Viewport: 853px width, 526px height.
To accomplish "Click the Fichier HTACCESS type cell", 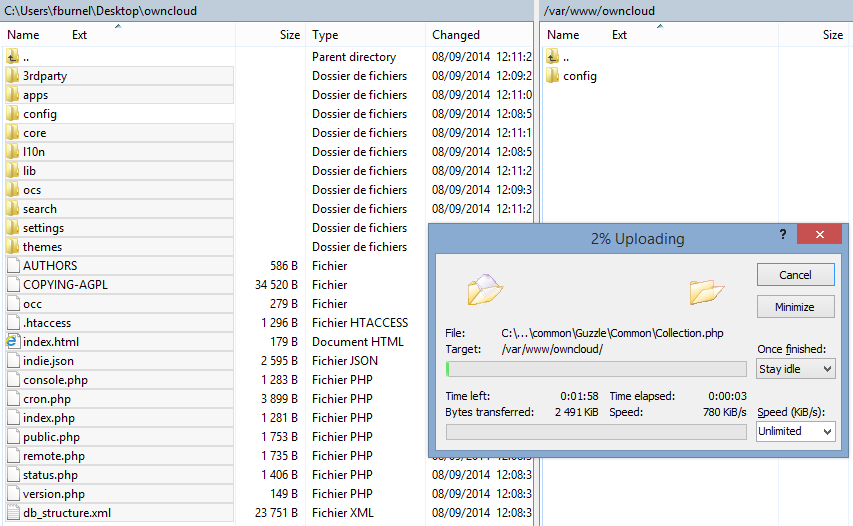I will (x=360, y=323).
